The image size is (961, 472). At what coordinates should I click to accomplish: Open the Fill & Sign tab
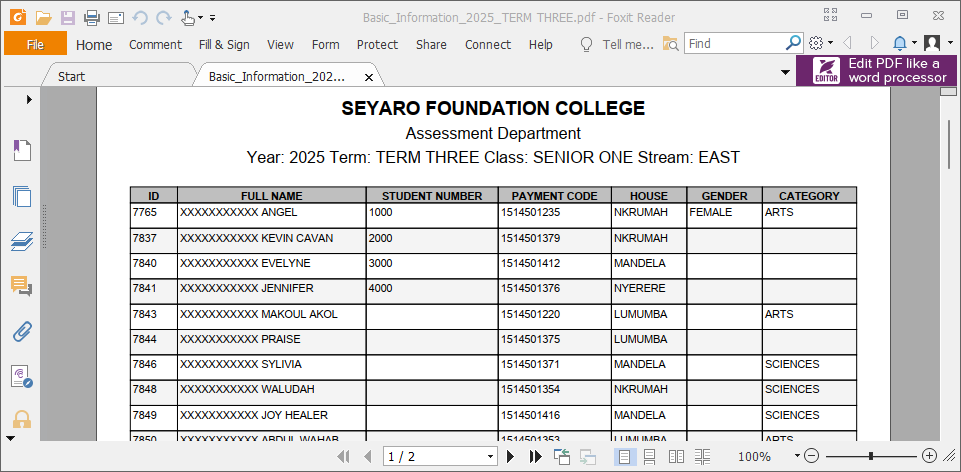[224, 44]
